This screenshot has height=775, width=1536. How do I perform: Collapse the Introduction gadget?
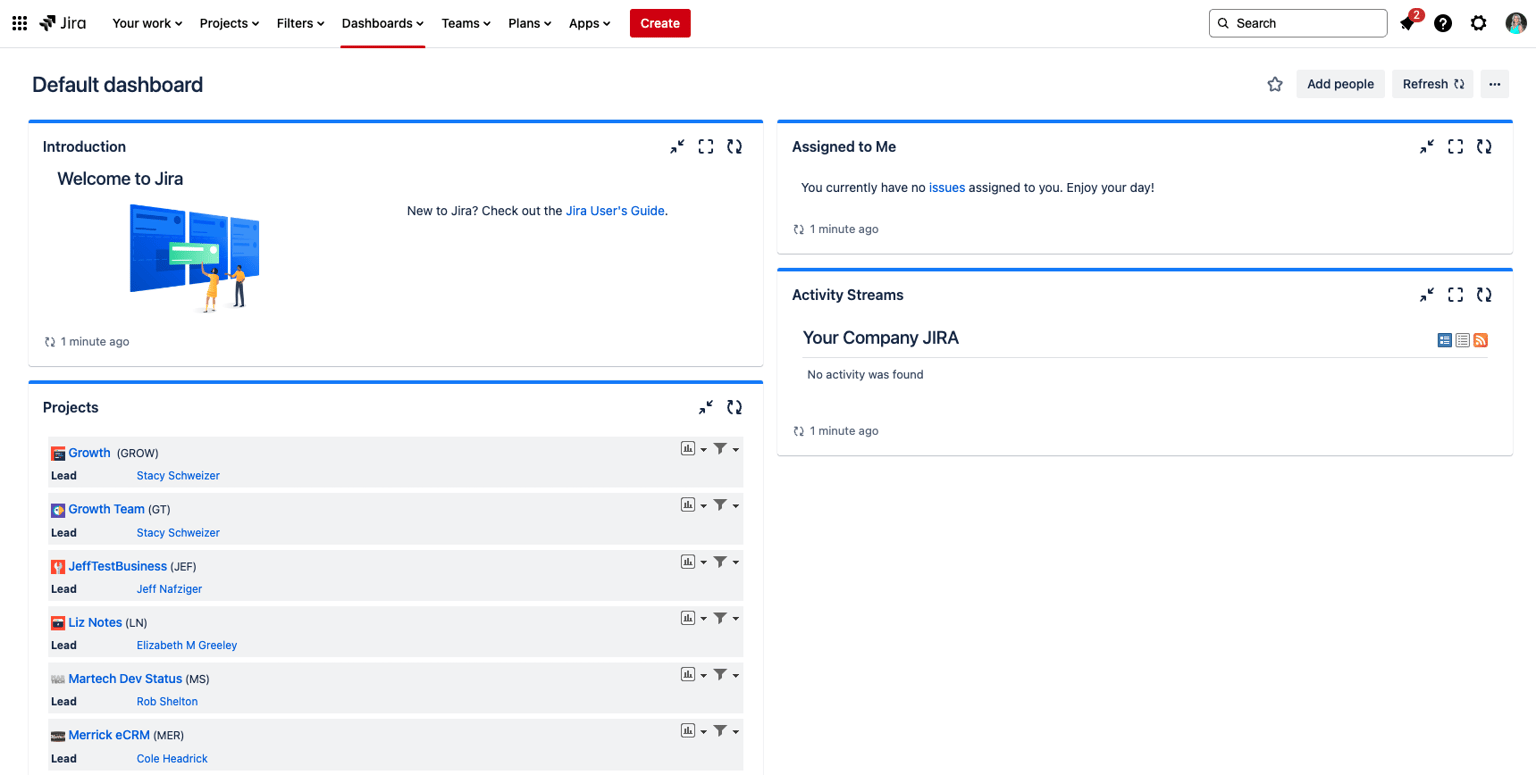pyautogui.click(x=678, y=146)
